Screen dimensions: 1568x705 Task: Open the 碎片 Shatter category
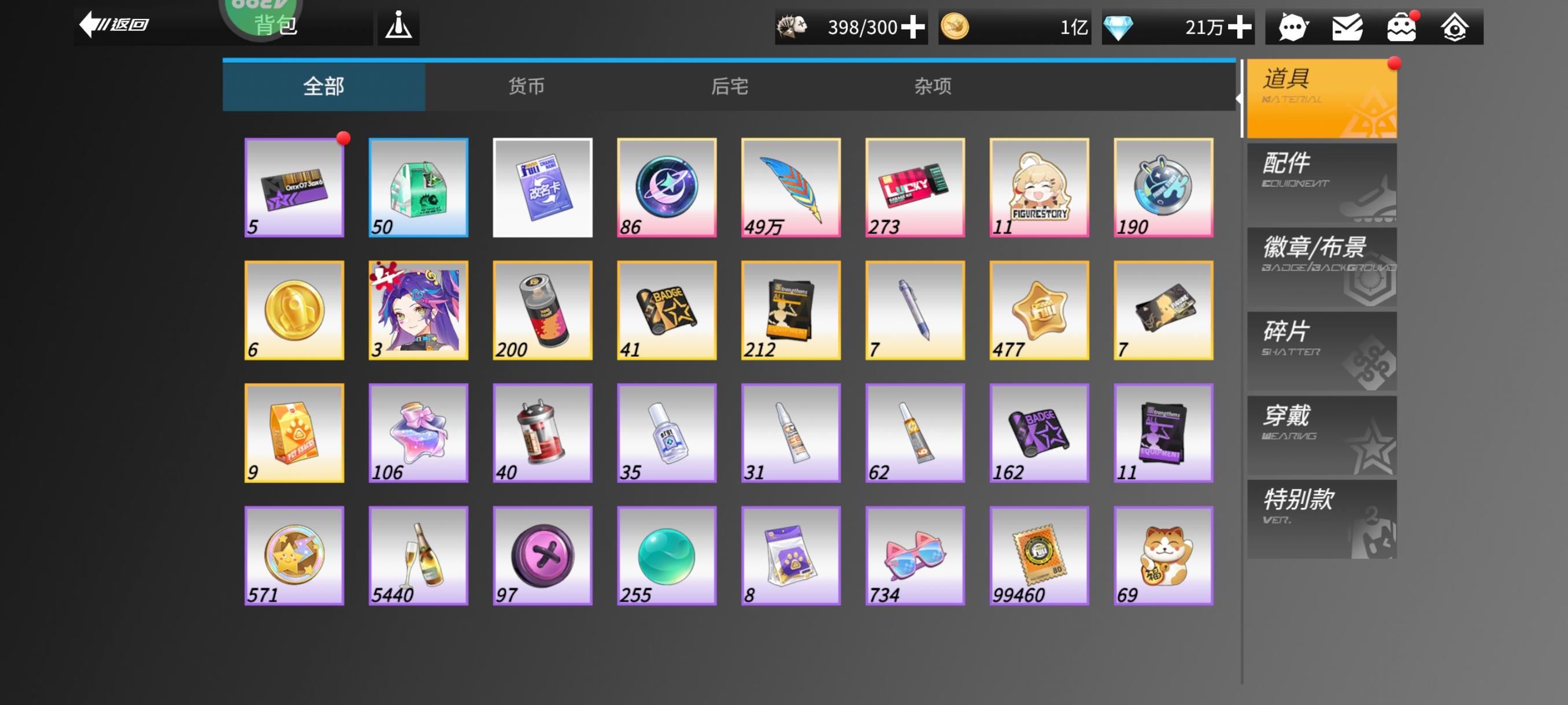click(1321, 351)
